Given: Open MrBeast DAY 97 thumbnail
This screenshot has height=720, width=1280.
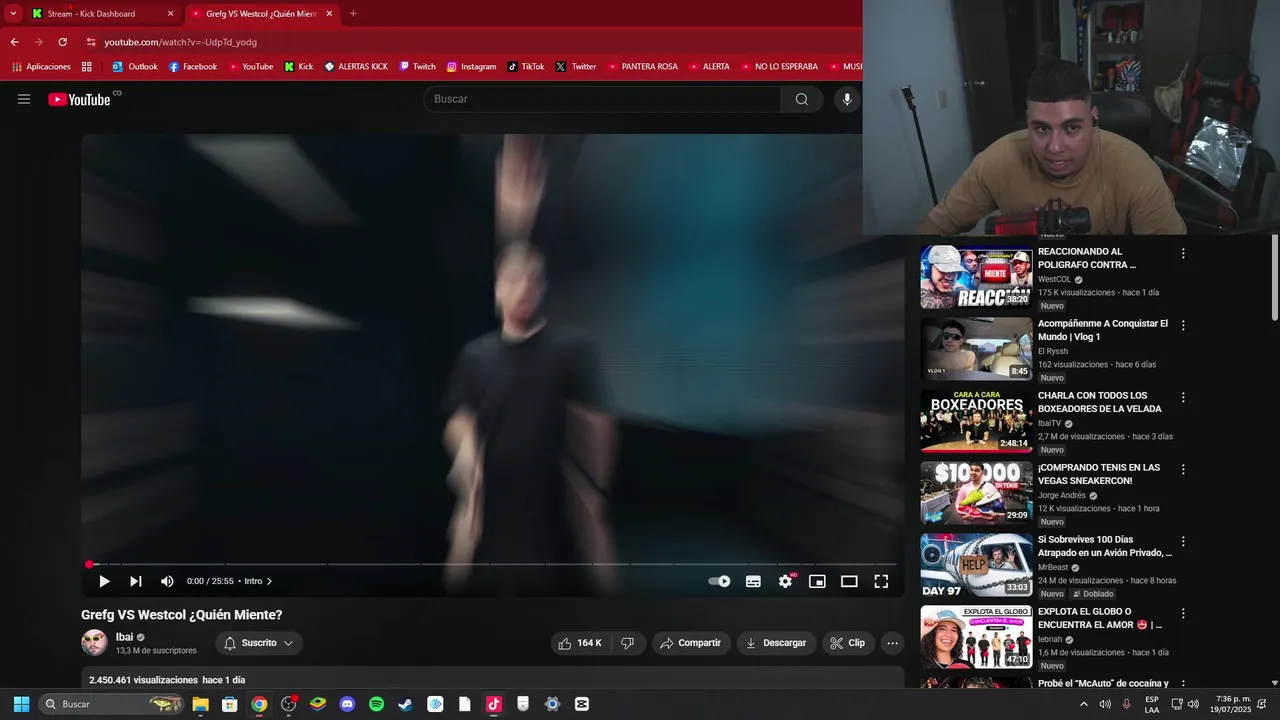Looking at the screenshot, I should pos(976,565).
